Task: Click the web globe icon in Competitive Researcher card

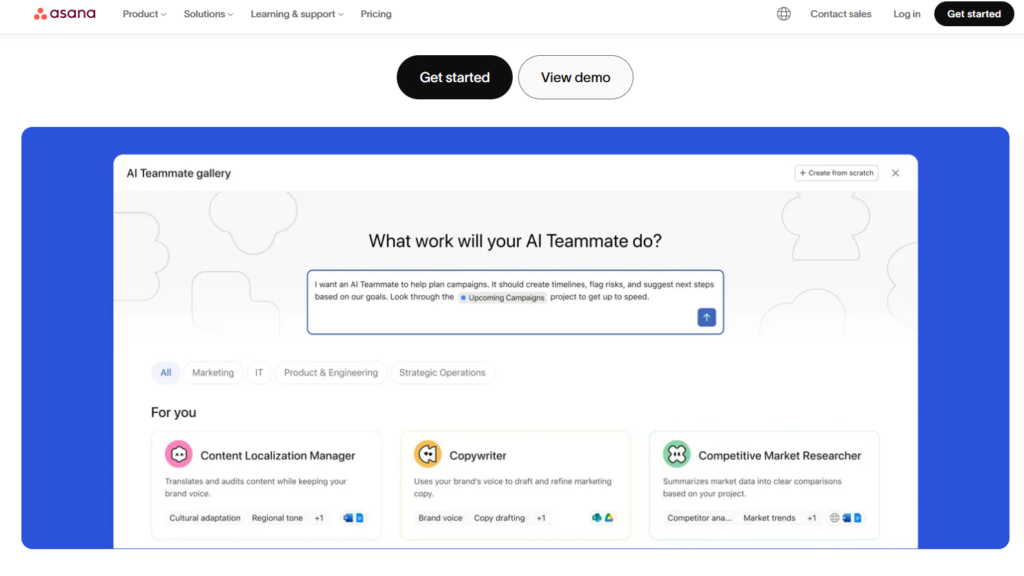Action: click(x=835, y=518)
